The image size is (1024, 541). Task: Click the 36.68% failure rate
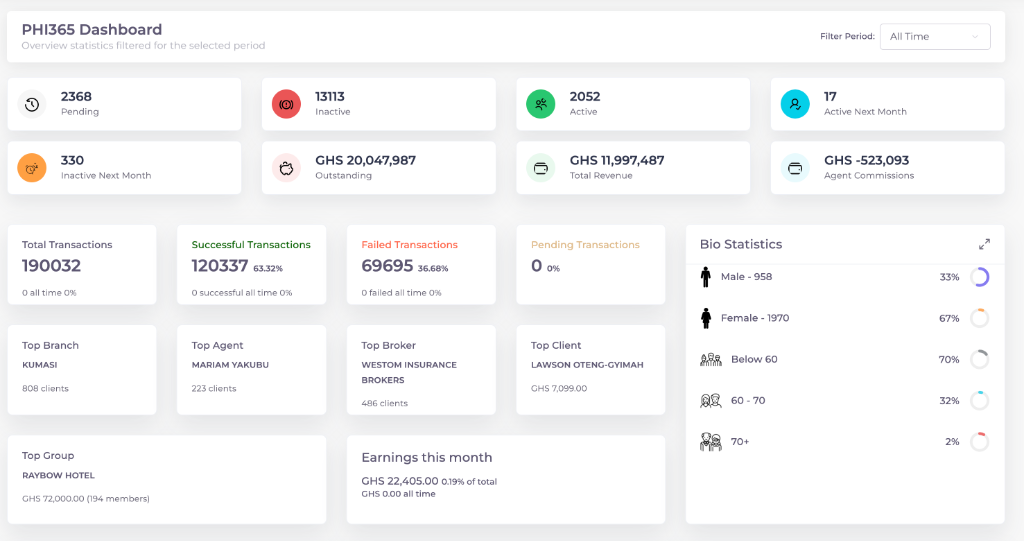pos(433,269)
